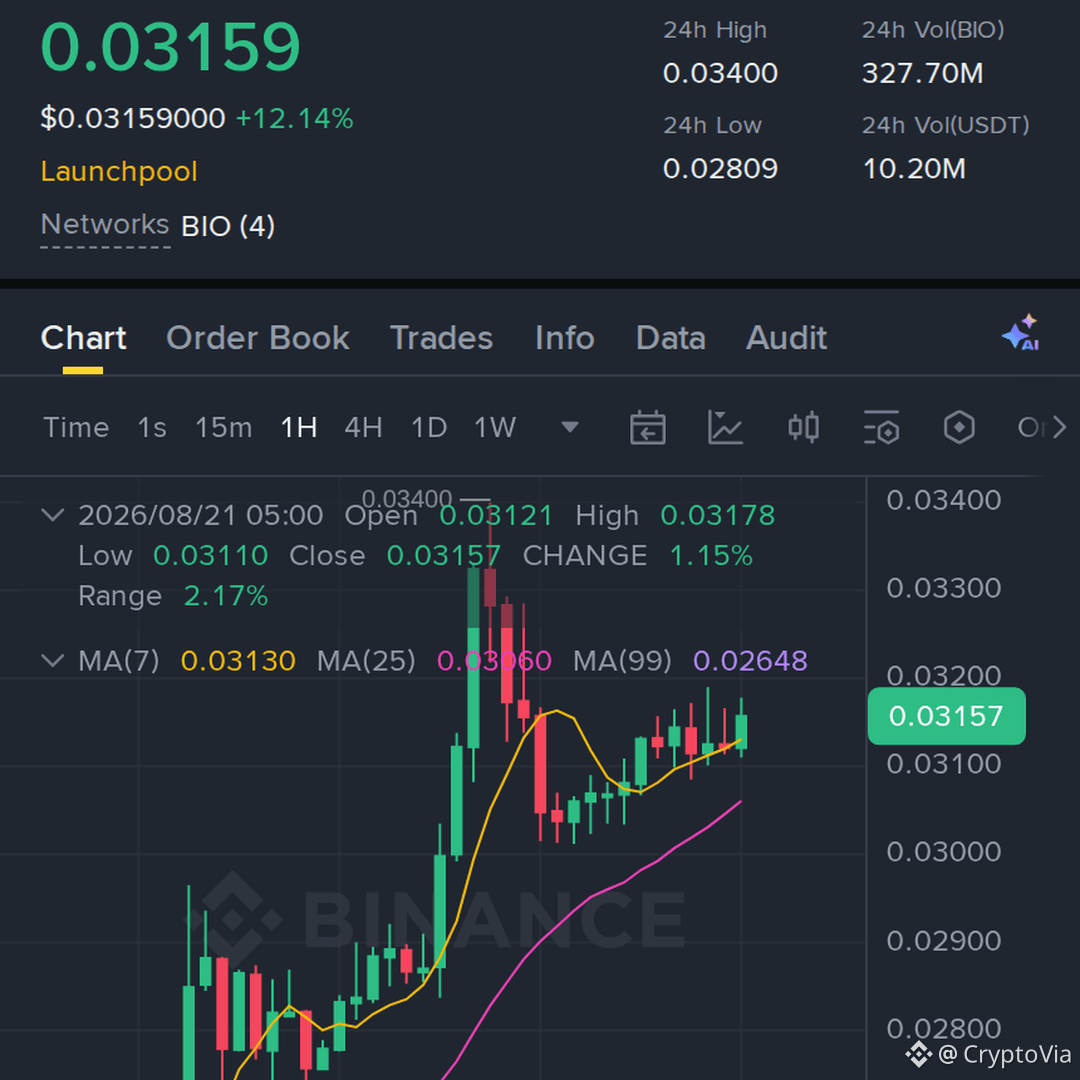Click the green 0.03157 current price label

[946, 716]
